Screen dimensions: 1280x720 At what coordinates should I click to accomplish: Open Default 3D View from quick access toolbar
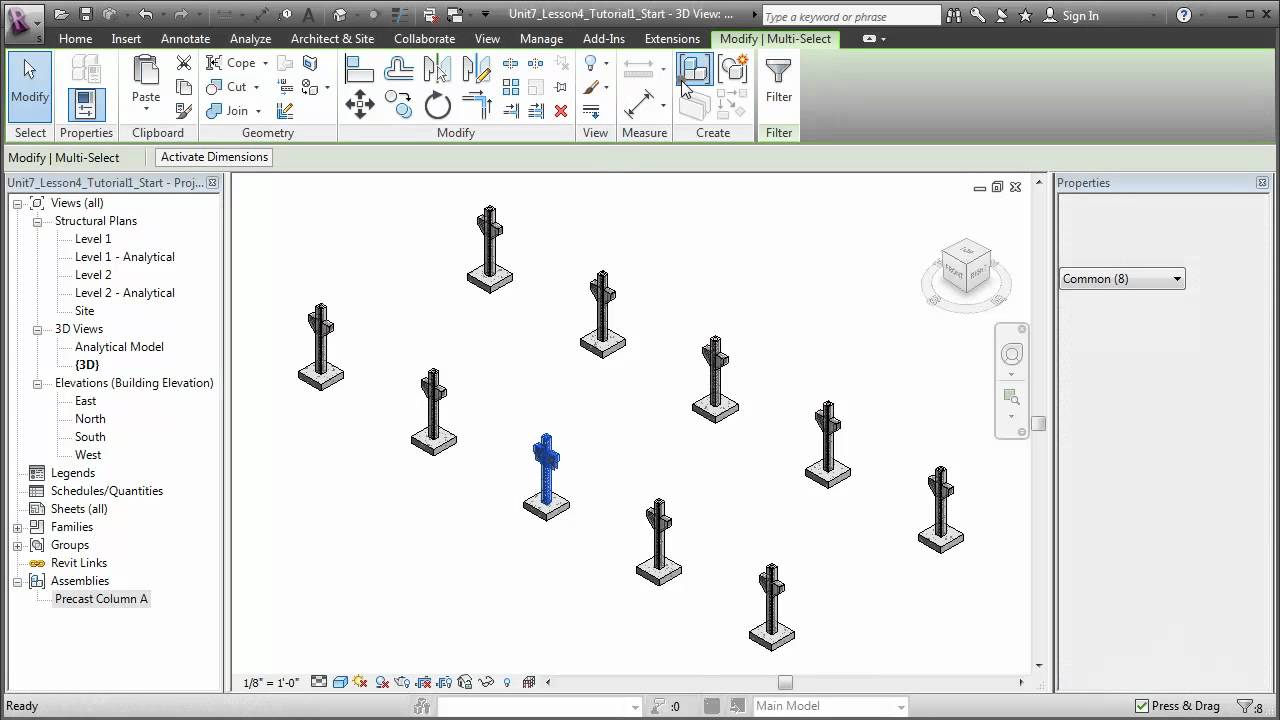pyautogui.click(x=339, y=14)
